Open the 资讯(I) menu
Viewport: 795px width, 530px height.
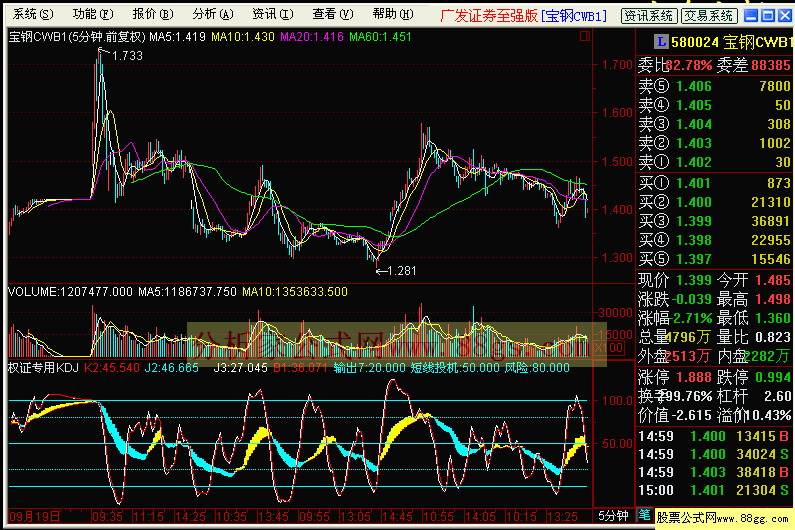pyautogui.click(x=273, y=14)
